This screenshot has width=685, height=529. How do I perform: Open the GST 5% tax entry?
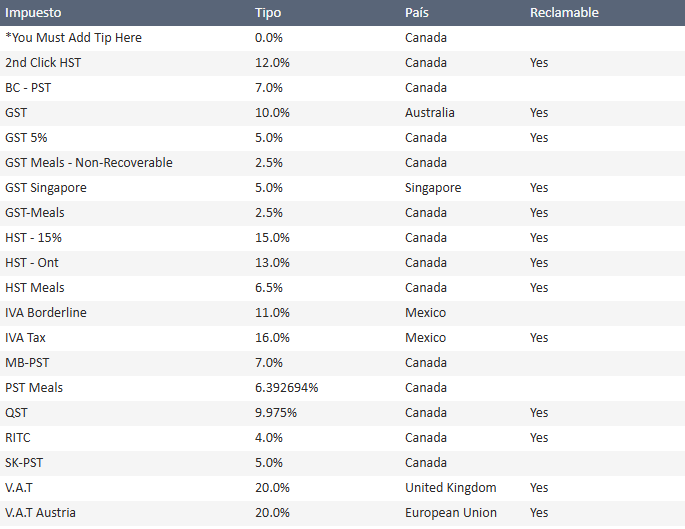342,138
